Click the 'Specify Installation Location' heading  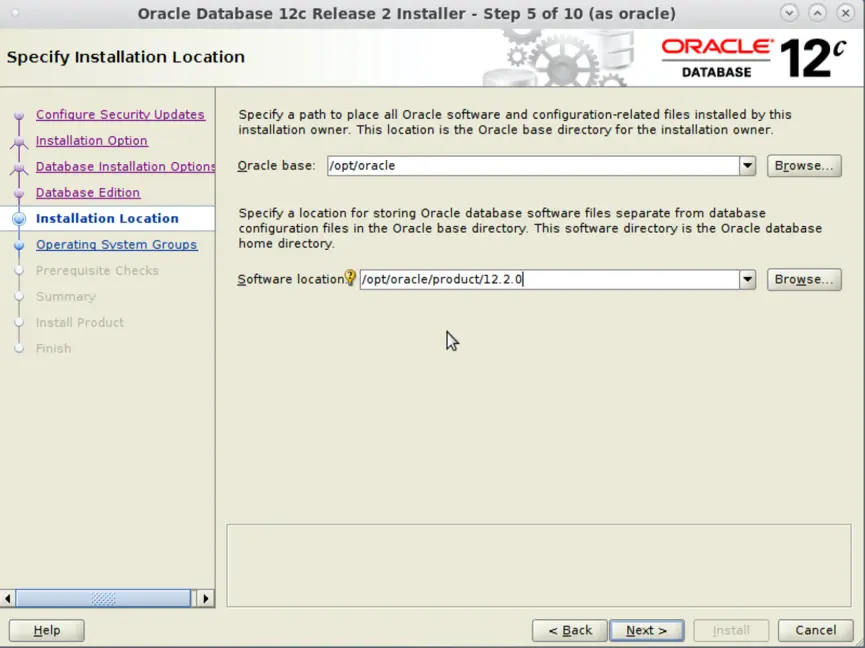pos(126,57)
